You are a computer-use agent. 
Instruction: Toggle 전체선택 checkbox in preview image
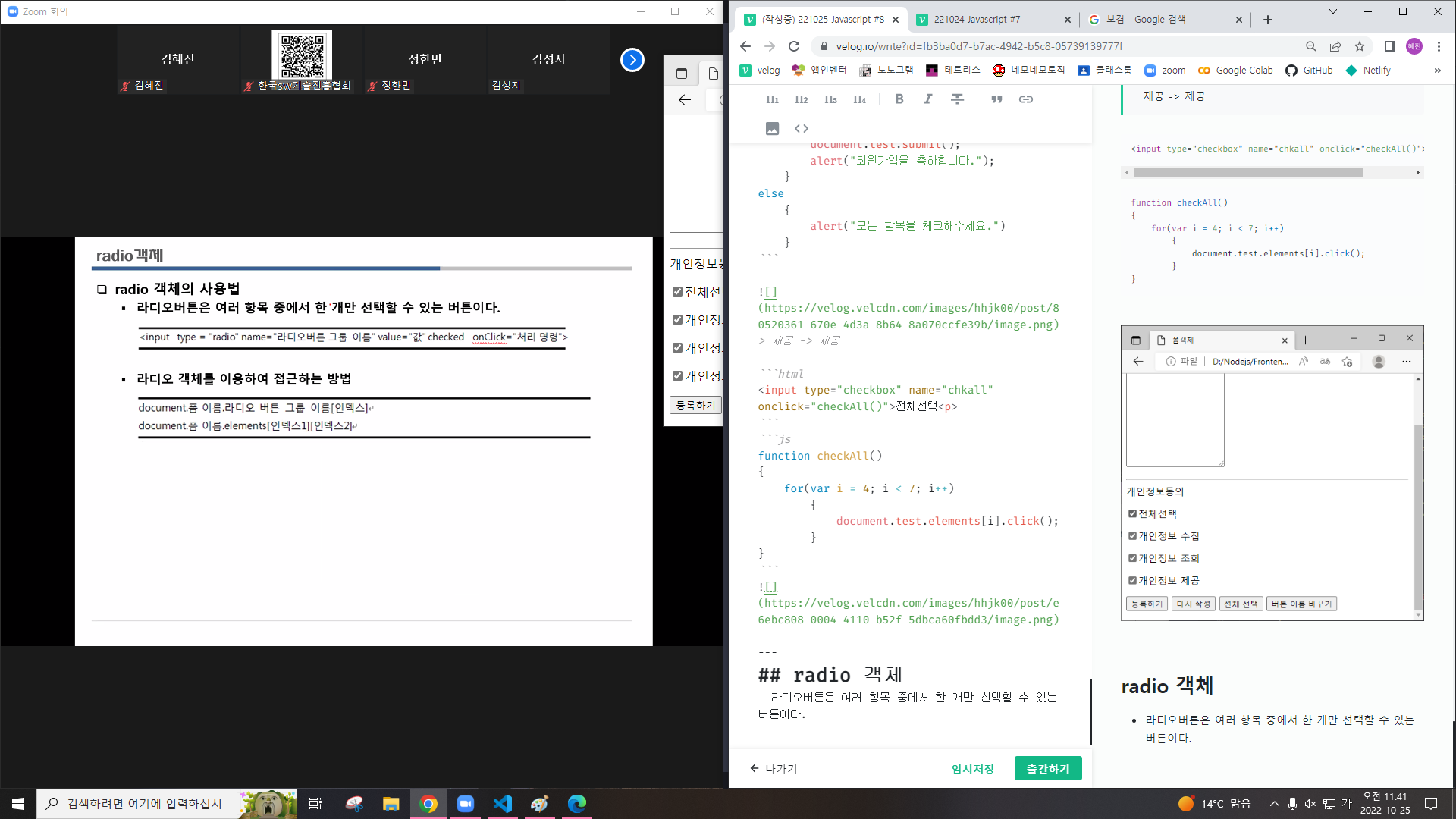point(1132,514)
